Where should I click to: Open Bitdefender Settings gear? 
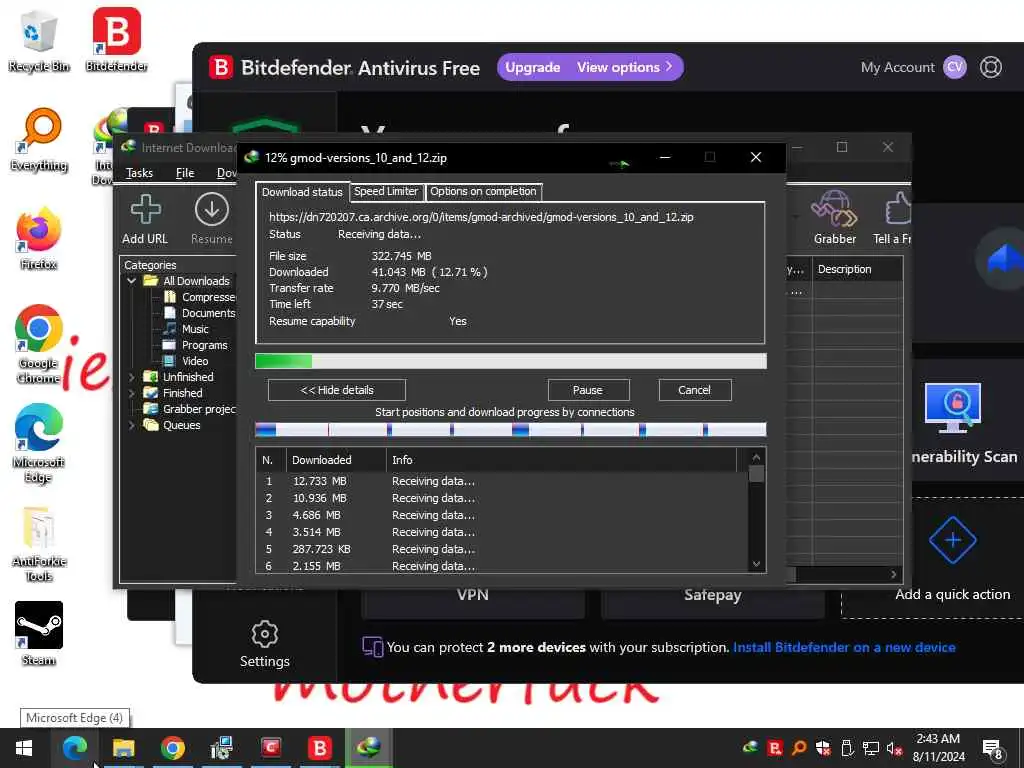click(264, 645)
